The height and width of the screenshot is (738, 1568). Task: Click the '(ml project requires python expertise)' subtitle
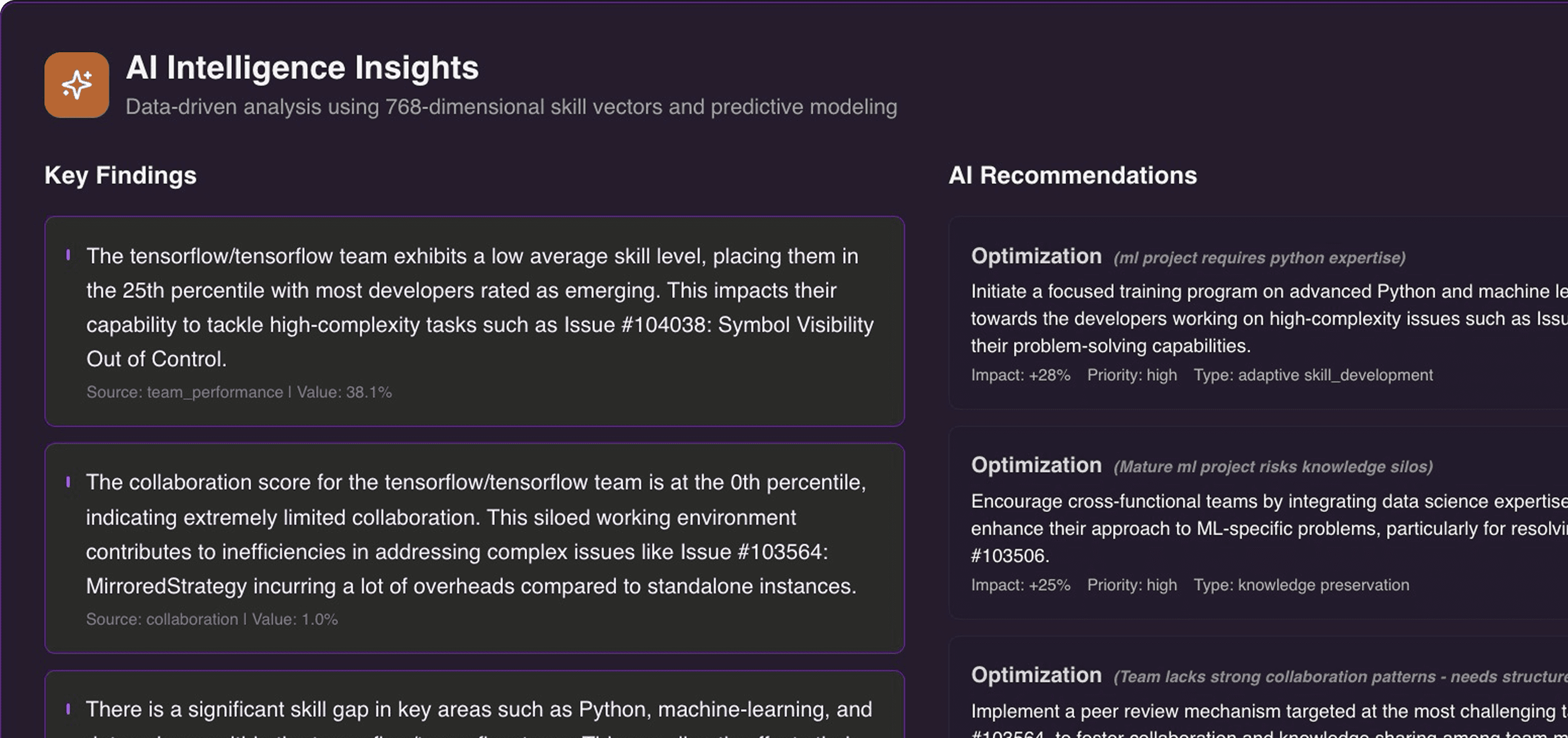pyautogui.click(x=1259, y=258)
